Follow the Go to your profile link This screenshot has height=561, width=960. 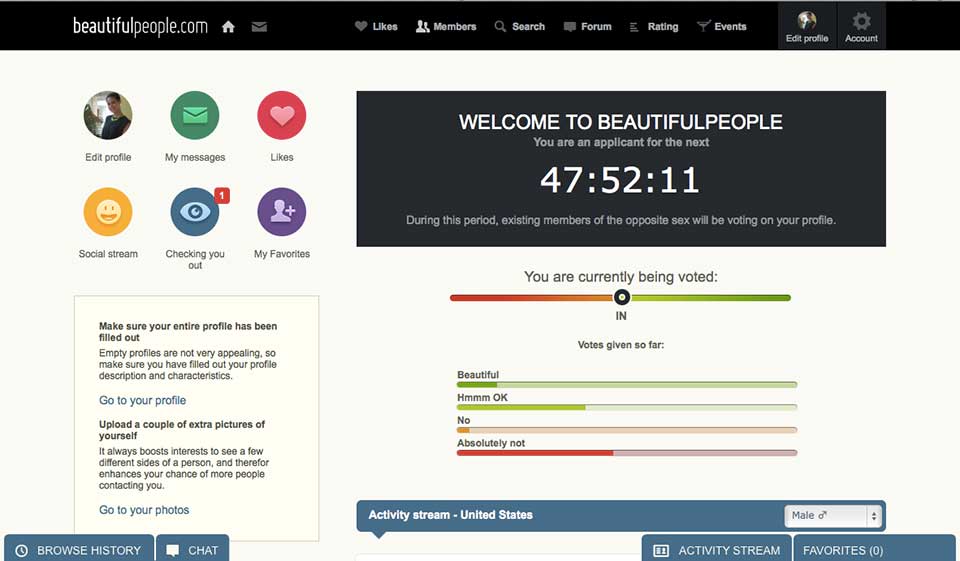pyautogui.click(x=142, y=400)
